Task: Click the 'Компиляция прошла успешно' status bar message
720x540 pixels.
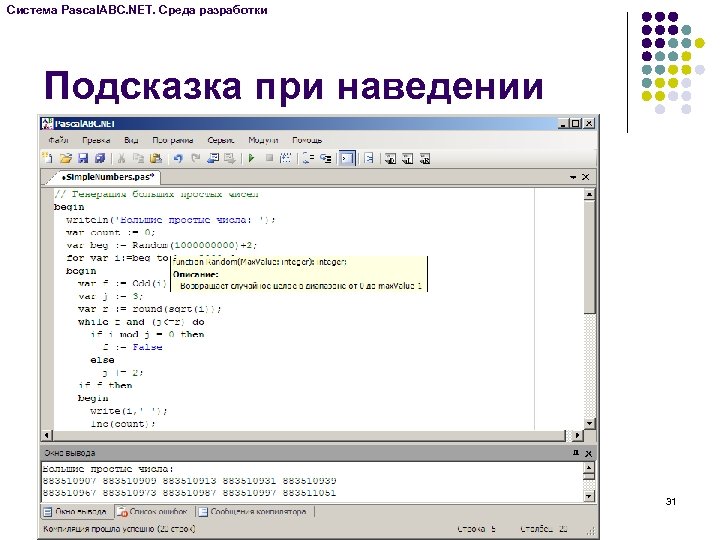Action: coord(119,529)
